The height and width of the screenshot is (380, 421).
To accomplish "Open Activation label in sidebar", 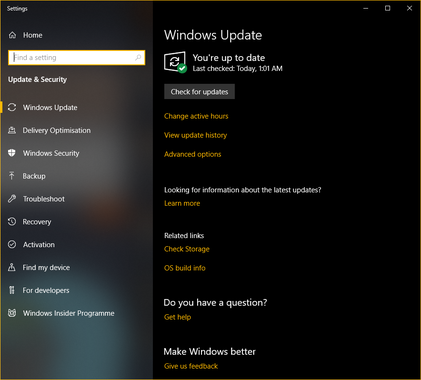I will tap(39, 244).
